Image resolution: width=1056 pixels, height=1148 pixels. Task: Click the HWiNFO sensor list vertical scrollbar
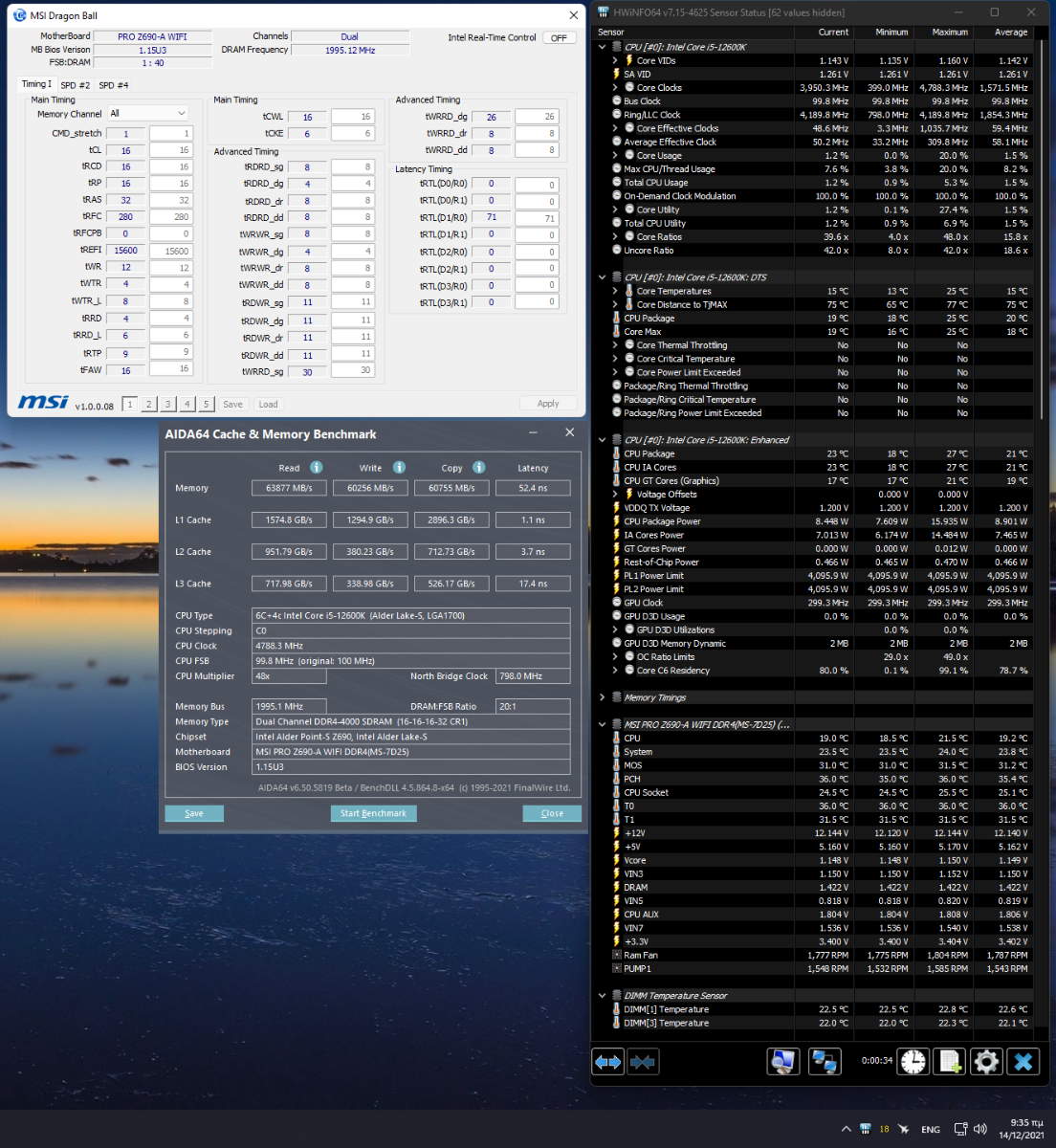[x=1043, y=229]
